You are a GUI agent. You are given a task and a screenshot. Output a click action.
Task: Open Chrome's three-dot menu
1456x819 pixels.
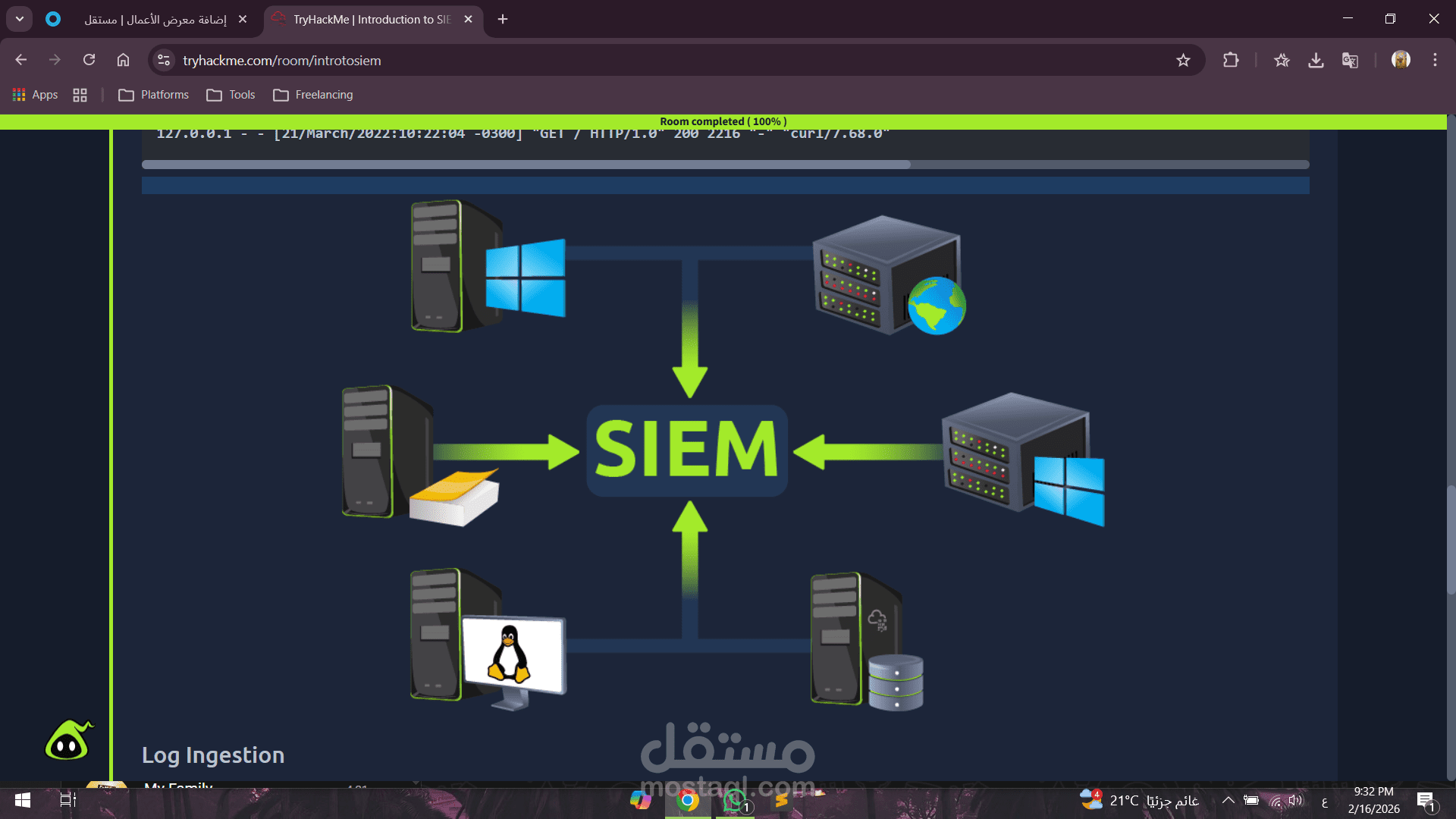click(1435, 60)
